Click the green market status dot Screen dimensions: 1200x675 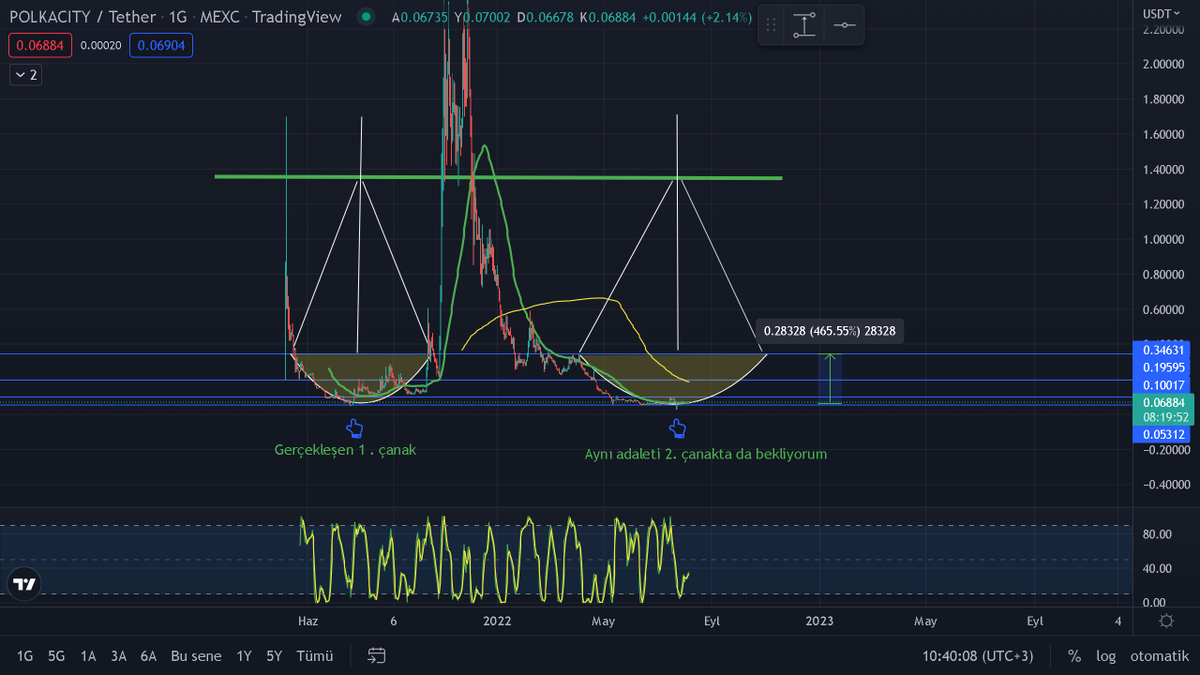coord(368,17)
